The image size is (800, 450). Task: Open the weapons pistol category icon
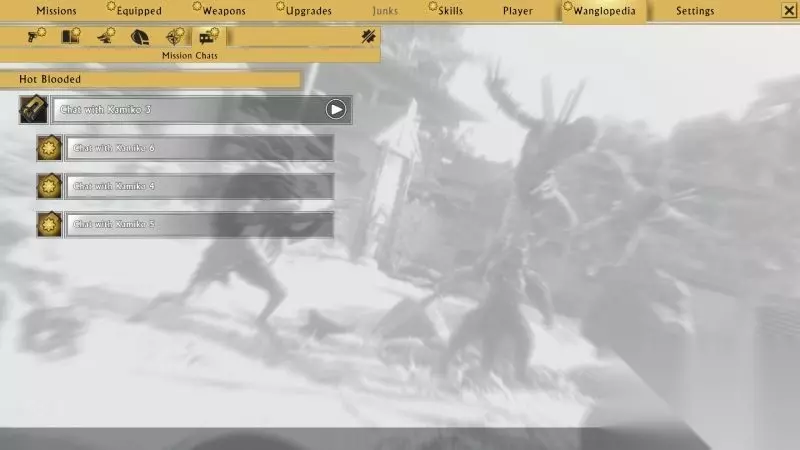tap(36, 36)
